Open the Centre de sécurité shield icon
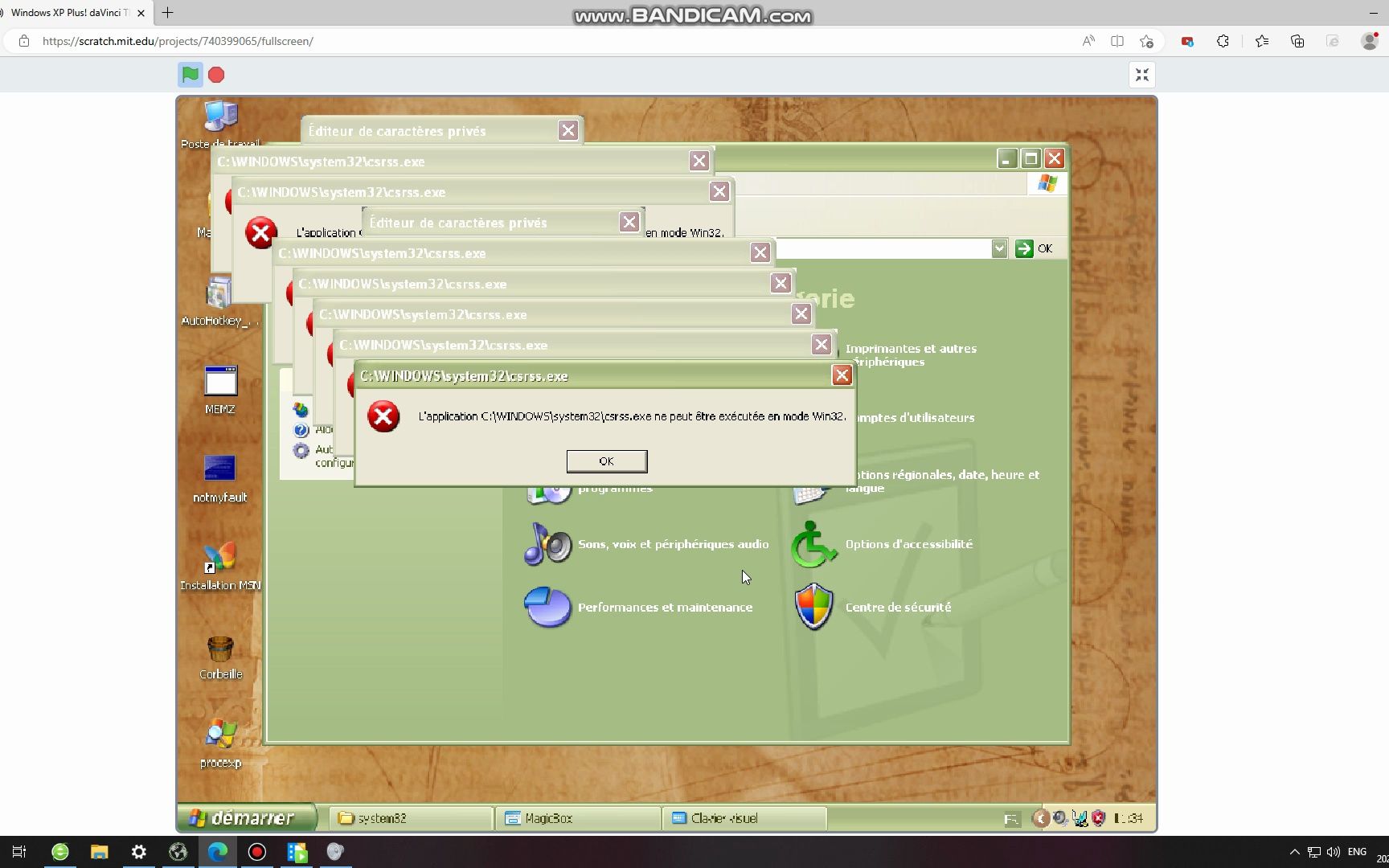Screen dimensions: 1389x868 click(814, 607)
